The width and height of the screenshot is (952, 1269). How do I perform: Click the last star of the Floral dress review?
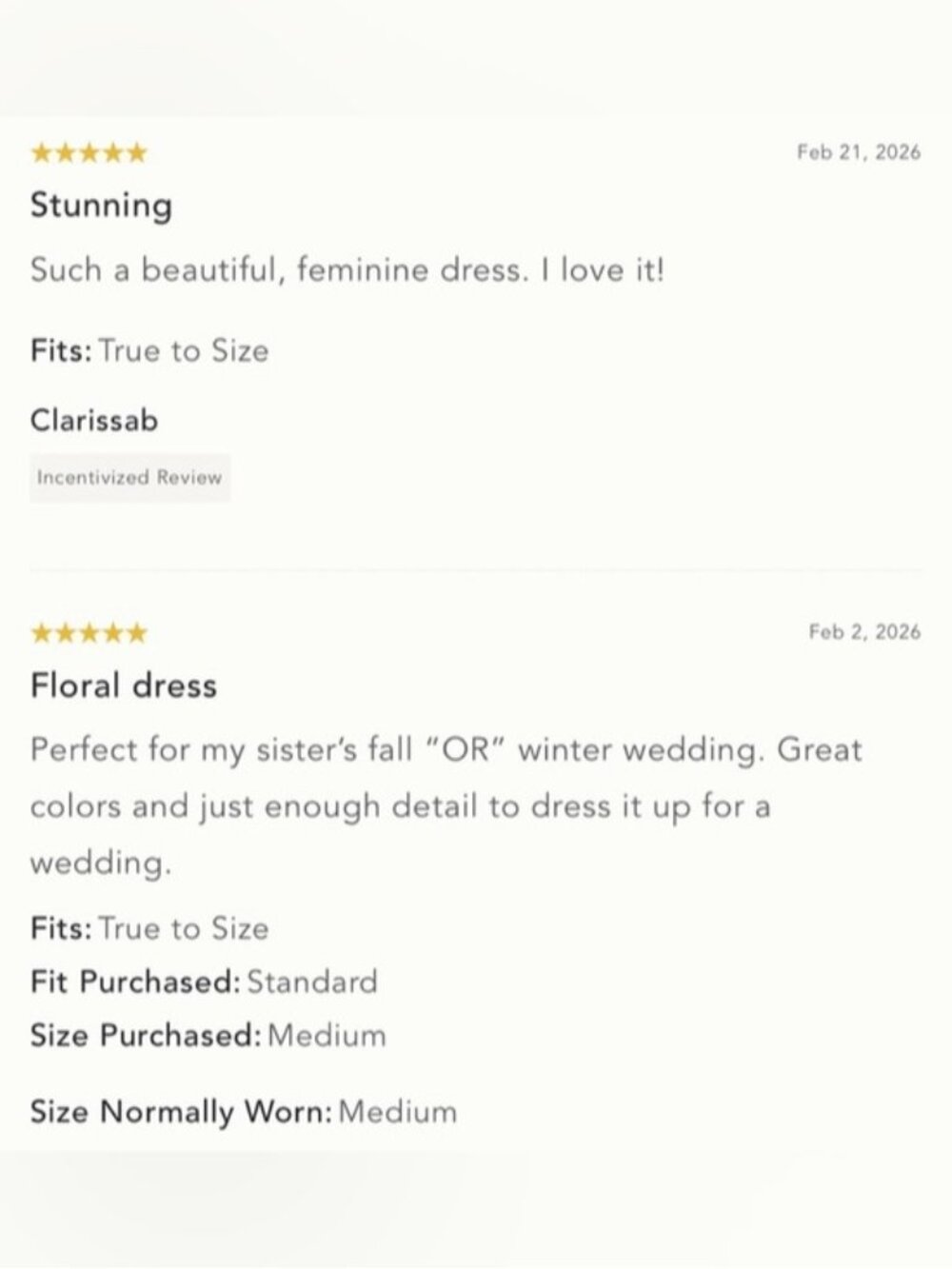pyautogui.click(x=137, y=633)
